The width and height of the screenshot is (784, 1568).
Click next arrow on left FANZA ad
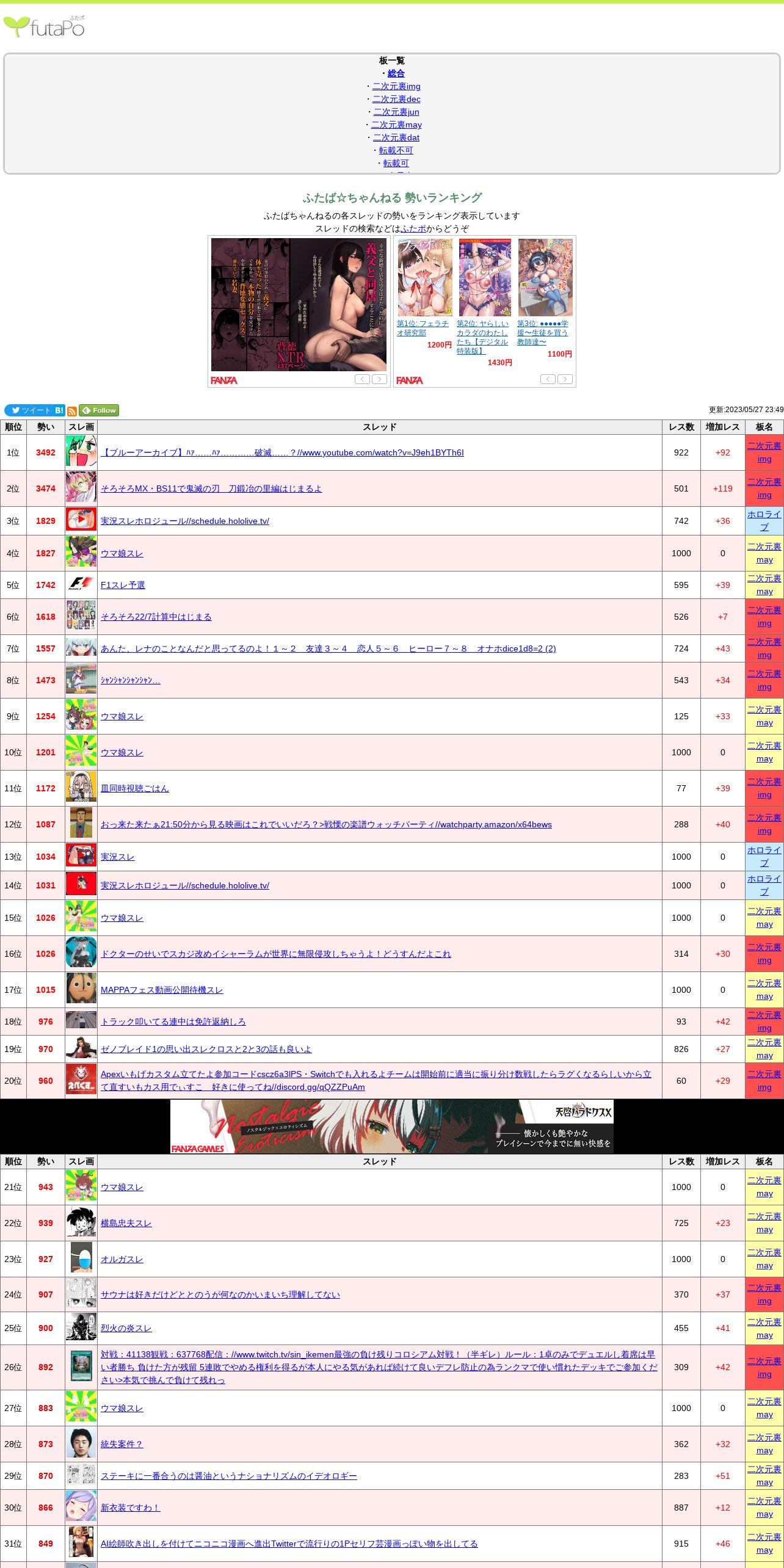pos(379,379)
